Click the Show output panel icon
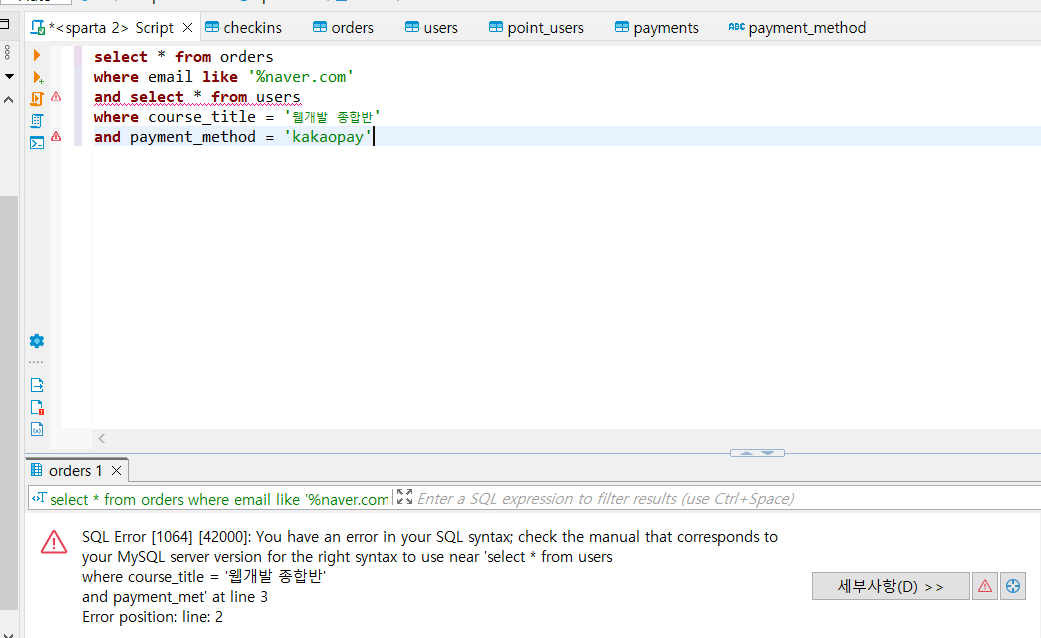Viewport: 1041px width, 638px height. tap(37, 385)
